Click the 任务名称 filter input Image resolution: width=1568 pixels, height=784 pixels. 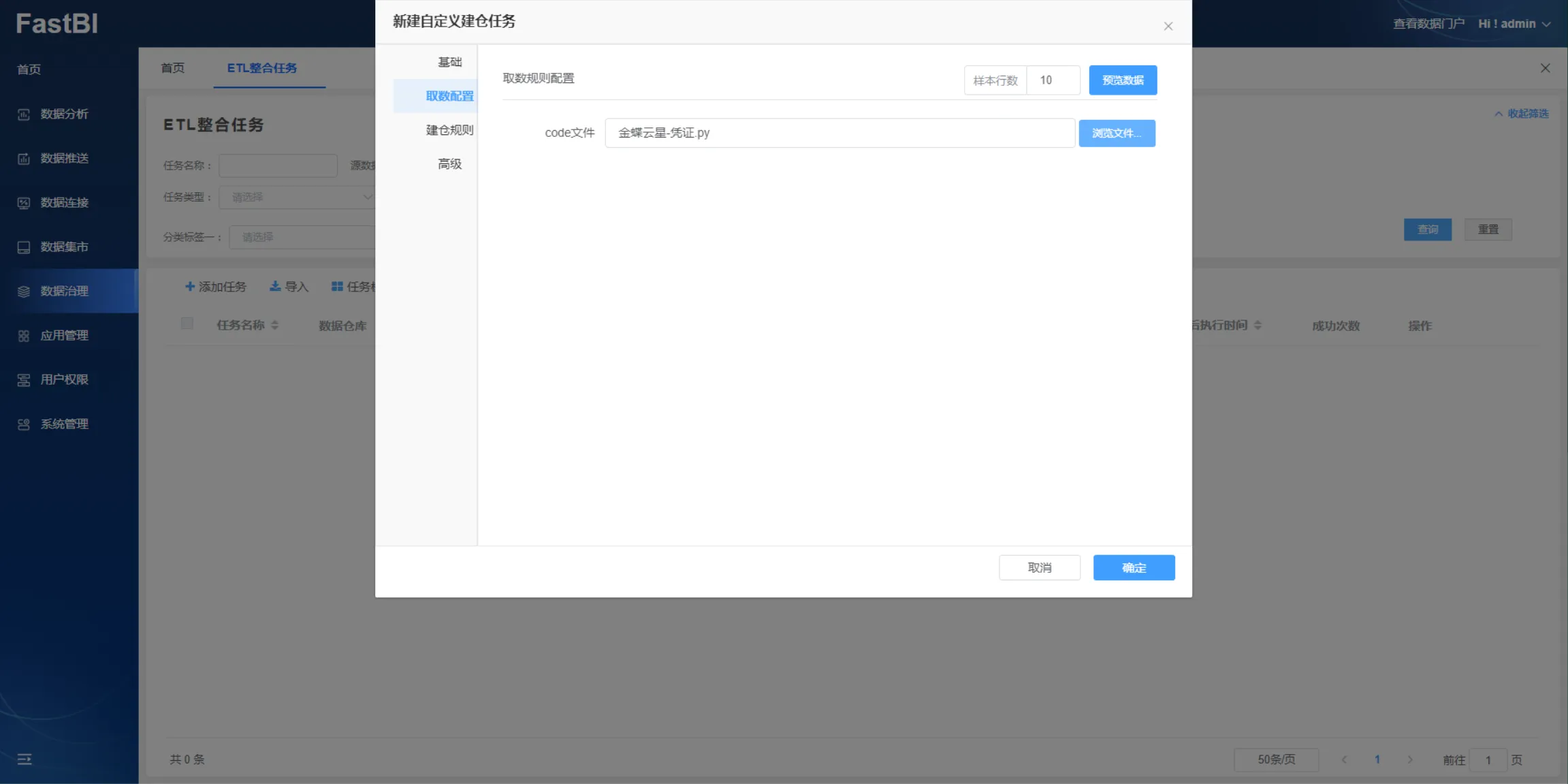278,166
